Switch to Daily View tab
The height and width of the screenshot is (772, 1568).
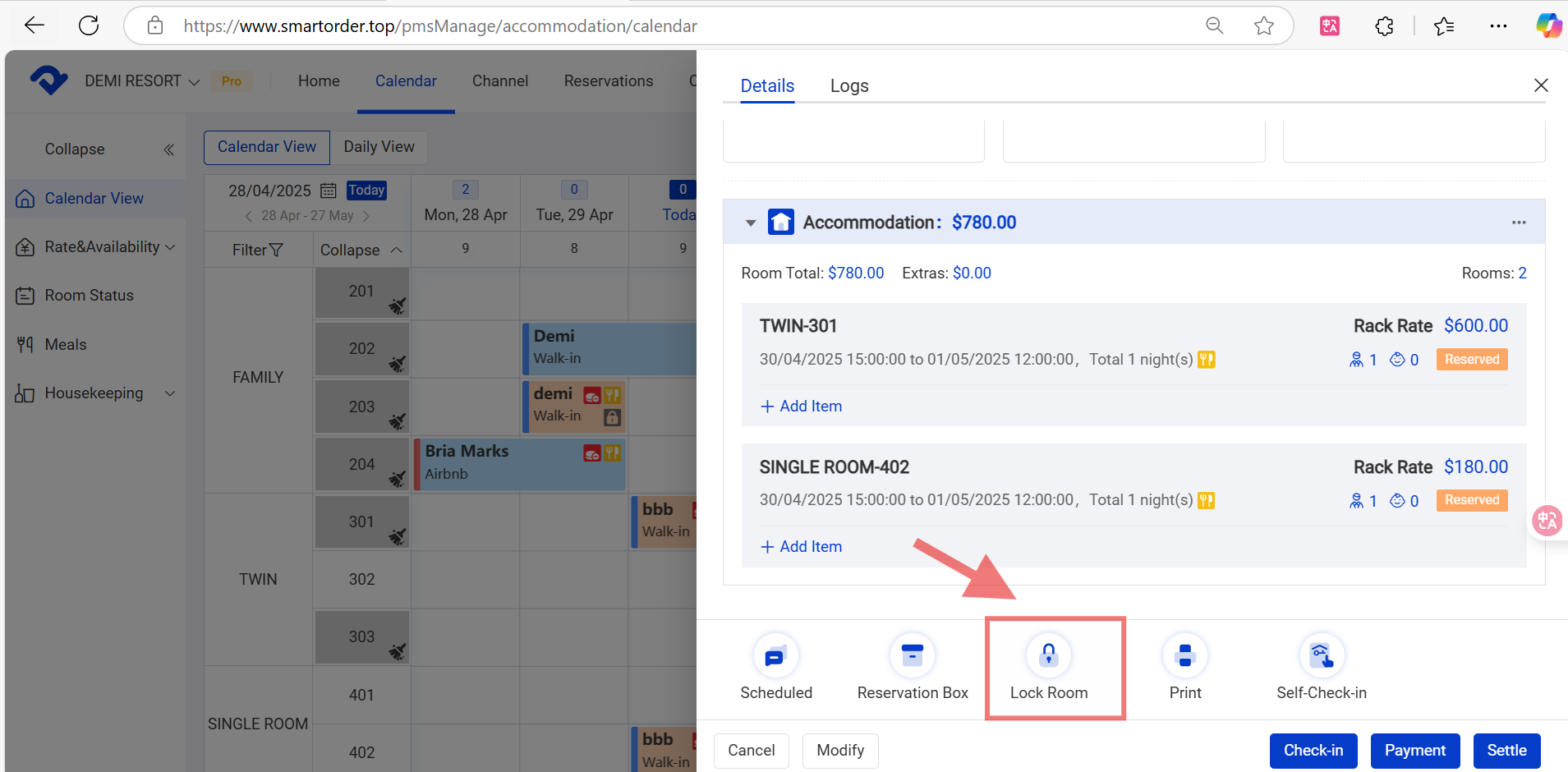coord(379,147)
